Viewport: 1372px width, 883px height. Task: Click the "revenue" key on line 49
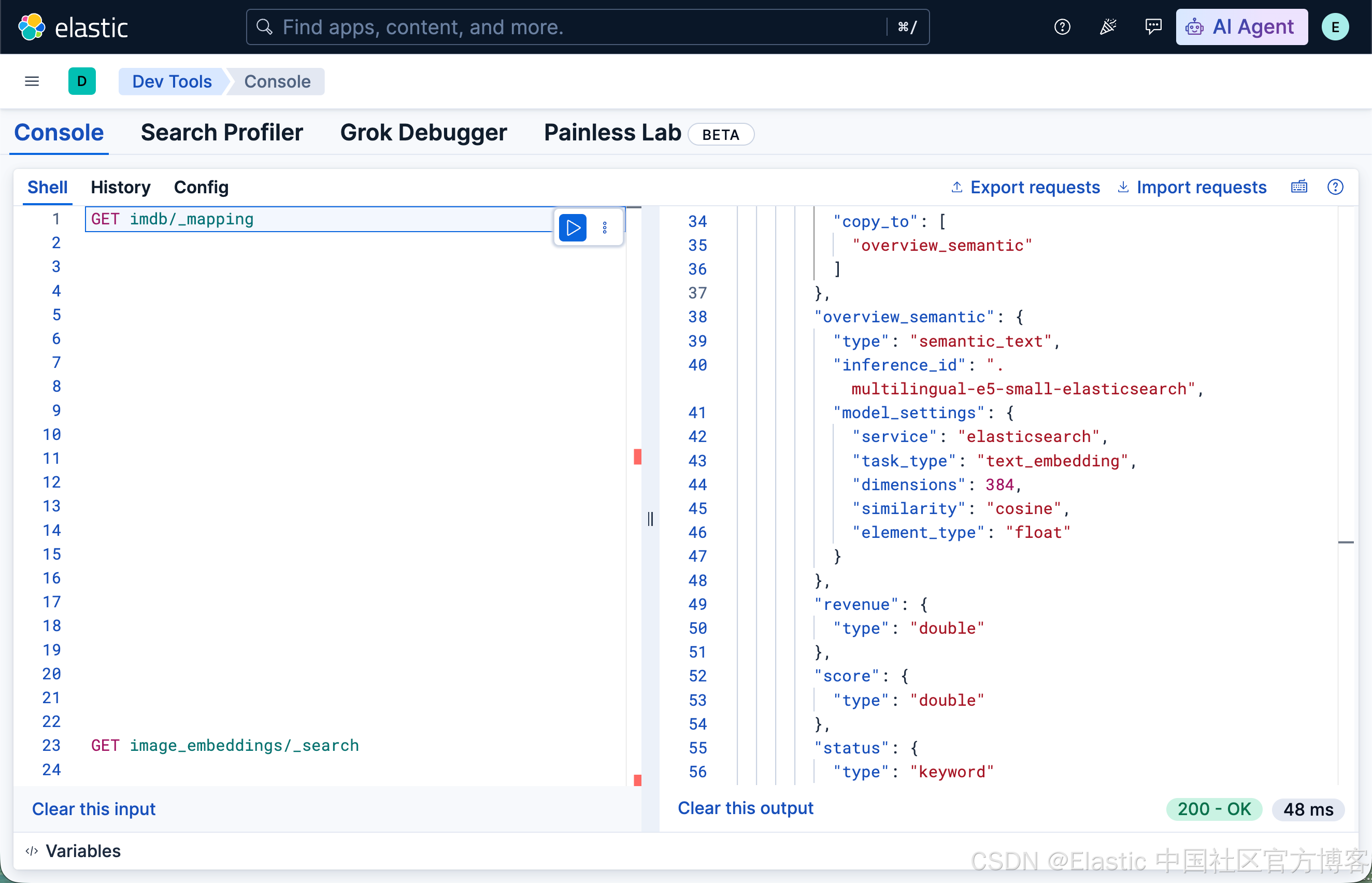[856, 604]
